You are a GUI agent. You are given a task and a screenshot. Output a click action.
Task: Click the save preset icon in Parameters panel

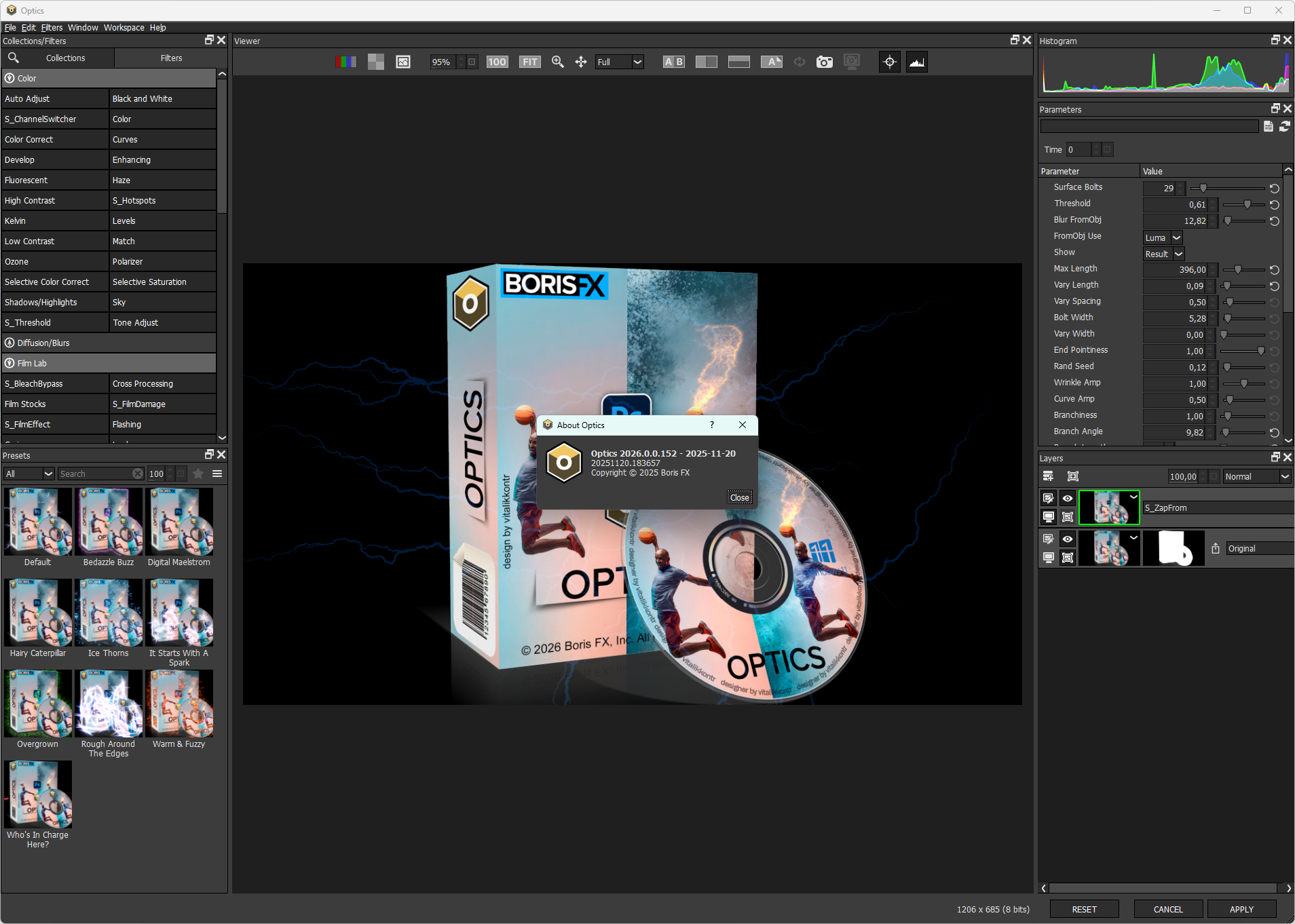coord(1269,126)
